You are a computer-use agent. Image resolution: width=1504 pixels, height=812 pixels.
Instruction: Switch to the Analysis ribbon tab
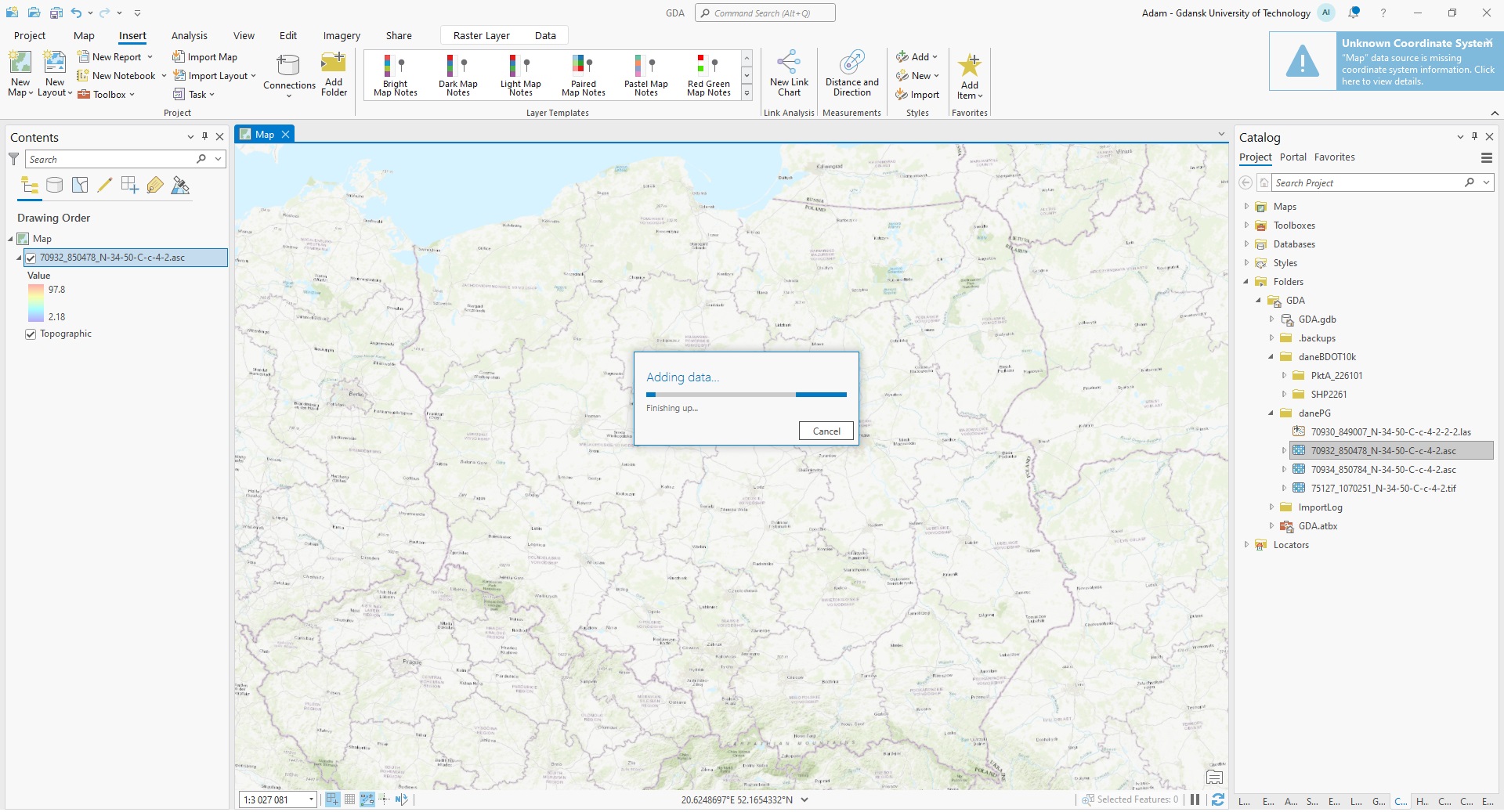point(189,36)
